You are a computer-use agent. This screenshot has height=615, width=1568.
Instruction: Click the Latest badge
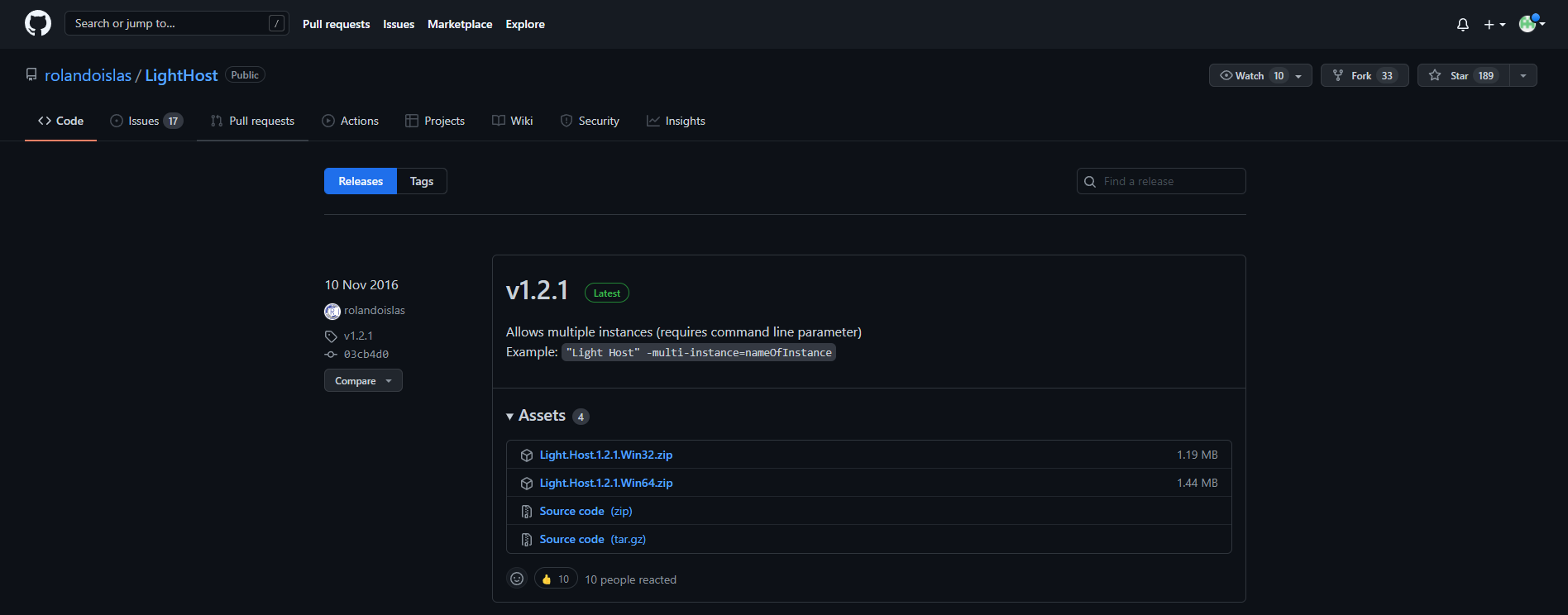tap(607, 293)
